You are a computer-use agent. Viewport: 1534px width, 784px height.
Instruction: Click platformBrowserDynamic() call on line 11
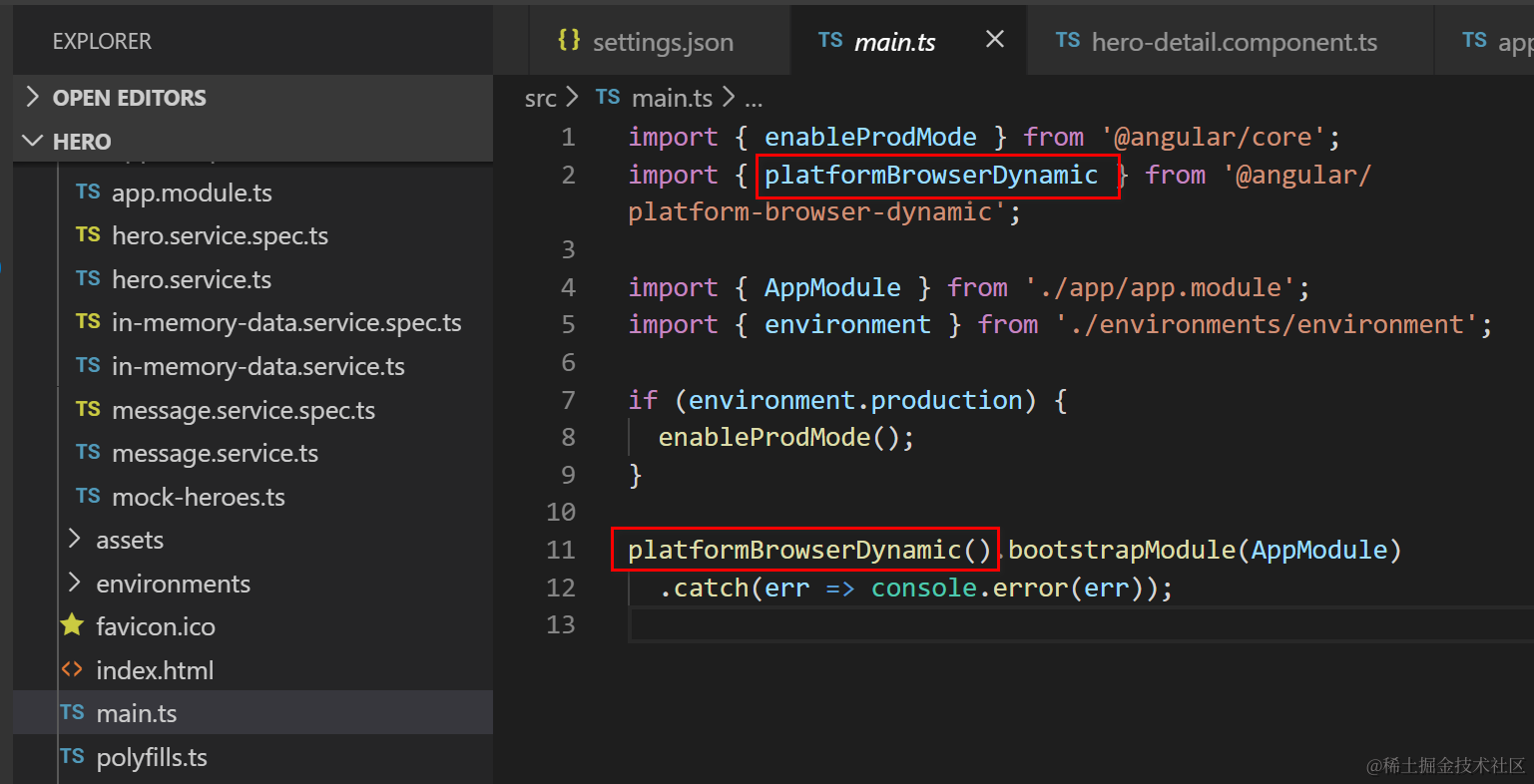point(809,550)
